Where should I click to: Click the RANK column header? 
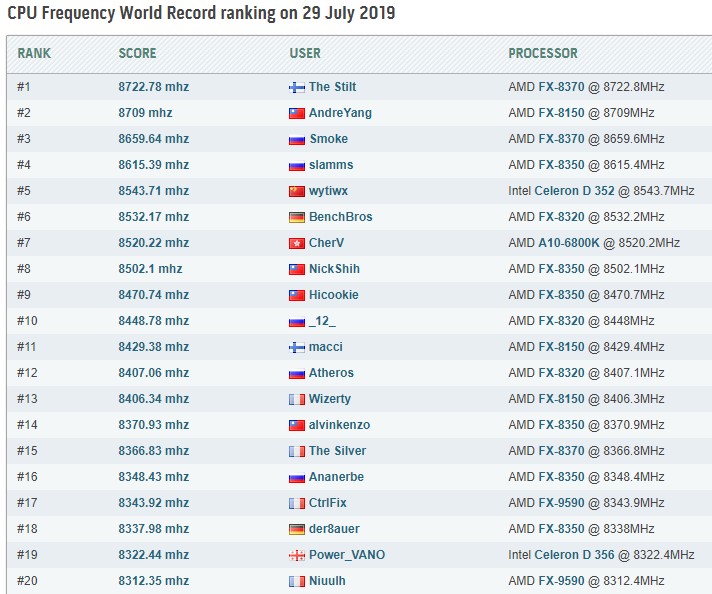pos(34,53)
